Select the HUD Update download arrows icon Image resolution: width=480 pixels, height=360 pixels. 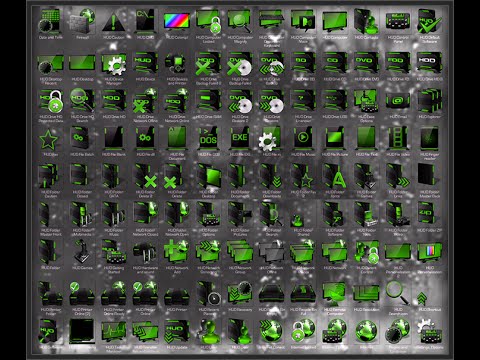coord(177,331)
